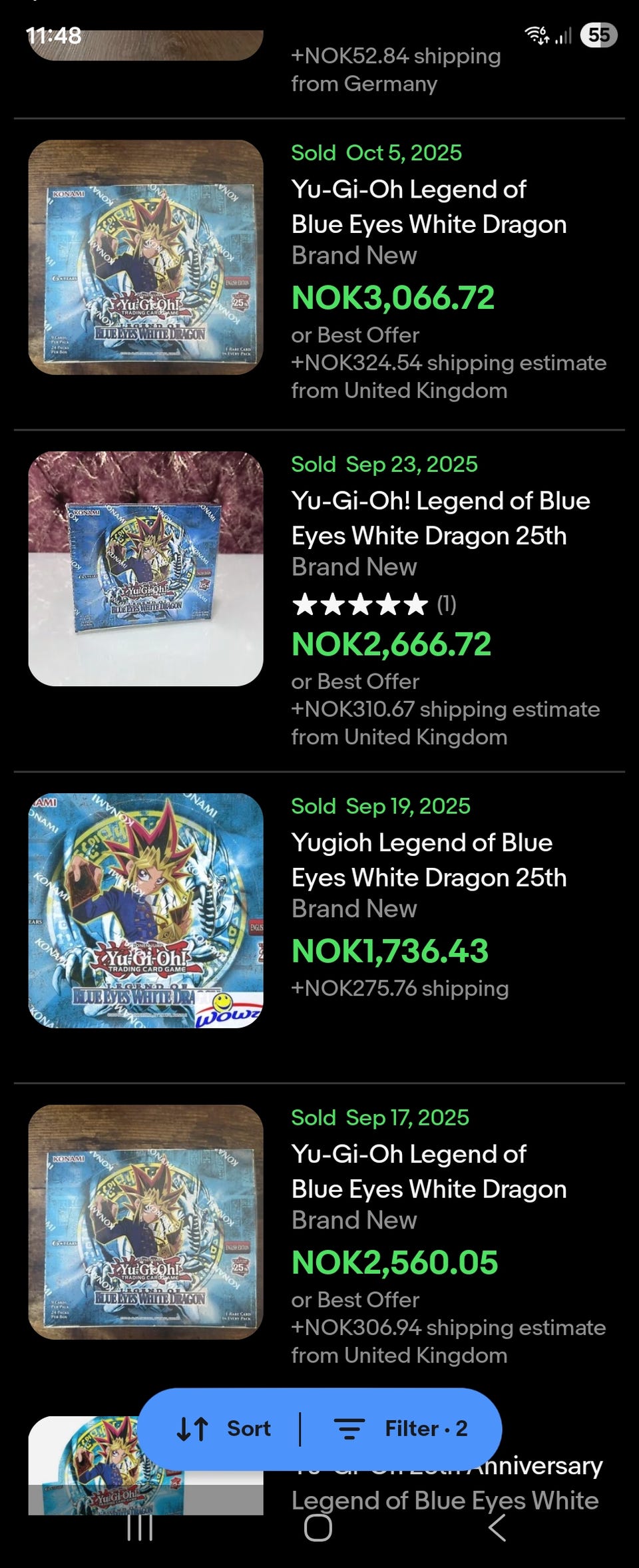Tap the Filter lines icon
The height and width of the screenshot is (1568, 639).
(x=349, y=1429)
